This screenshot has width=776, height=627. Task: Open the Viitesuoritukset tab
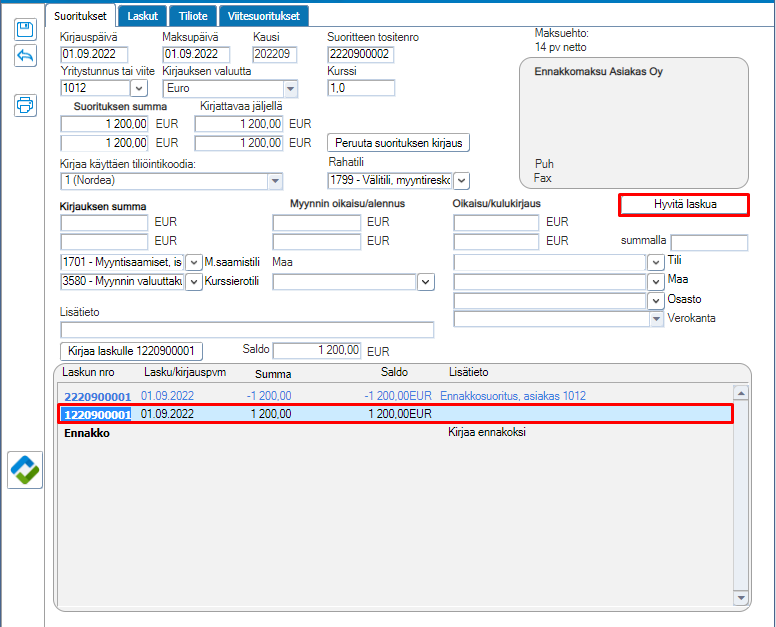(x=264, y=16)
